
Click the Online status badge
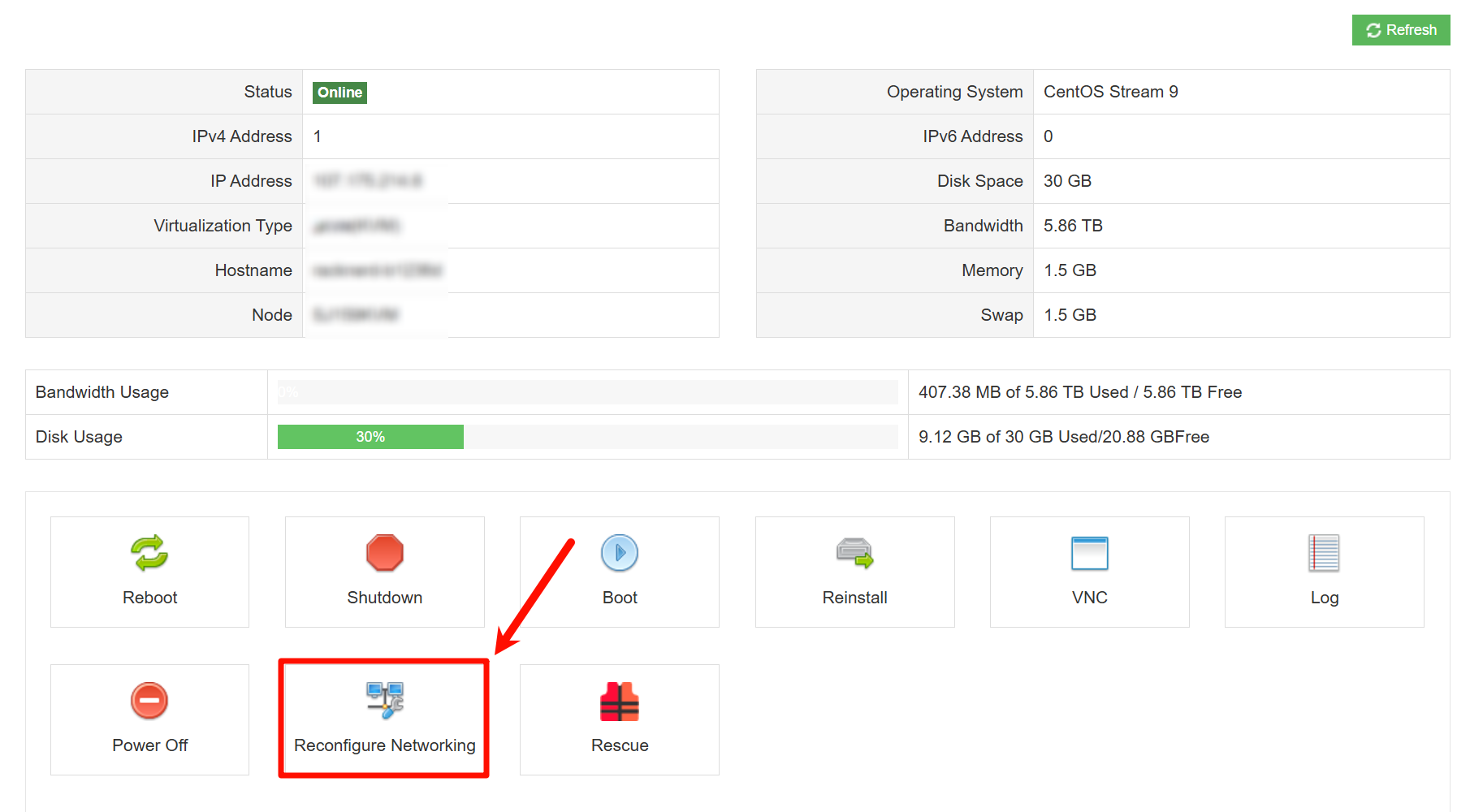339,92
